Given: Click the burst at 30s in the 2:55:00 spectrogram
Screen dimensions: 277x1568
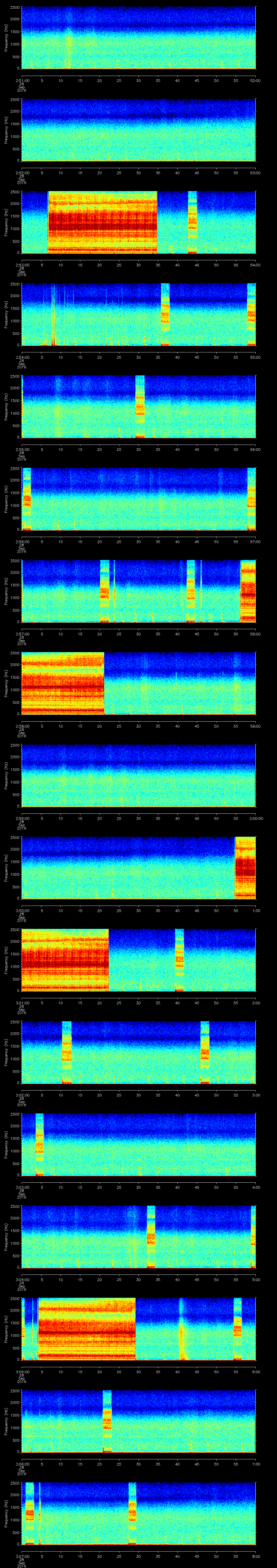Looking at the screenshot, I should point(140,407).
